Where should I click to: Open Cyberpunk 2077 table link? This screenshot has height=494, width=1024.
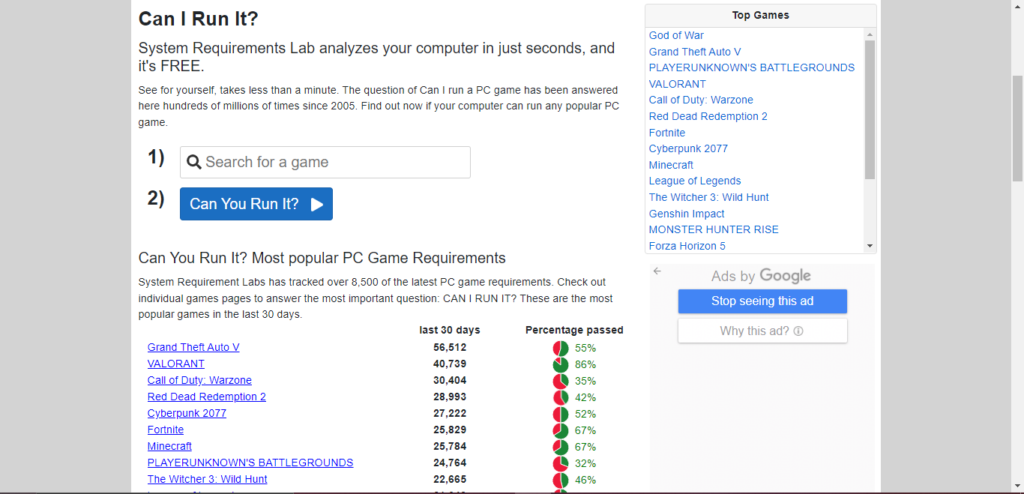[x=187, y=413]
